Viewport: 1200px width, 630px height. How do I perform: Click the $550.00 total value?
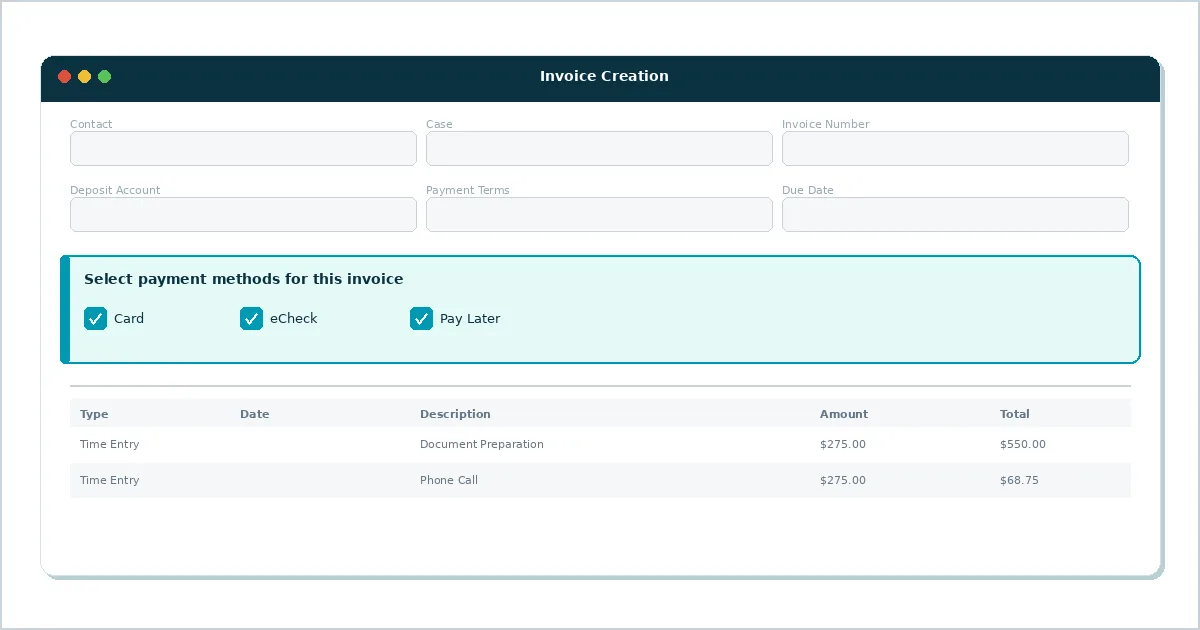[x=1023, y=445]
